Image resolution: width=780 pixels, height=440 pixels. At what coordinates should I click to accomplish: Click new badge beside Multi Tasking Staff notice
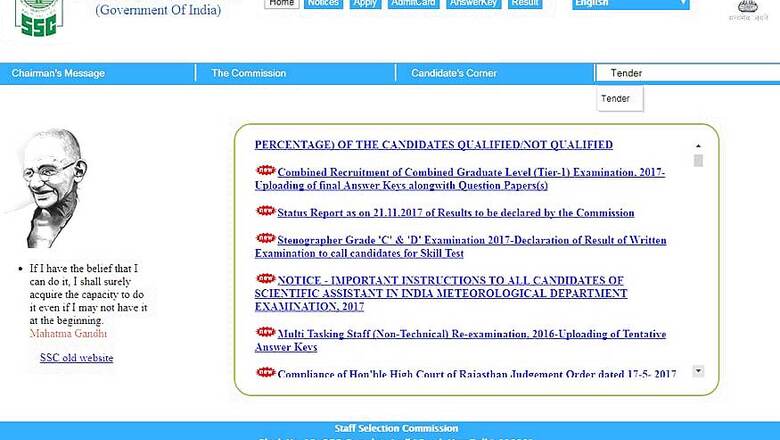266,332
